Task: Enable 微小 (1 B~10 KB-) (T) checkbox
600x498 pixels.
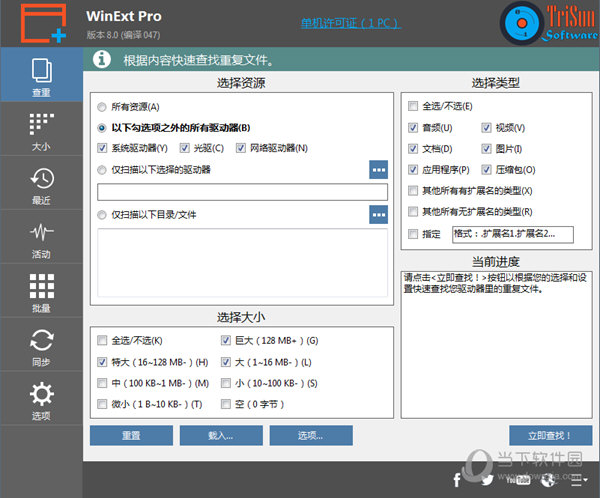Action: point(102,404)
